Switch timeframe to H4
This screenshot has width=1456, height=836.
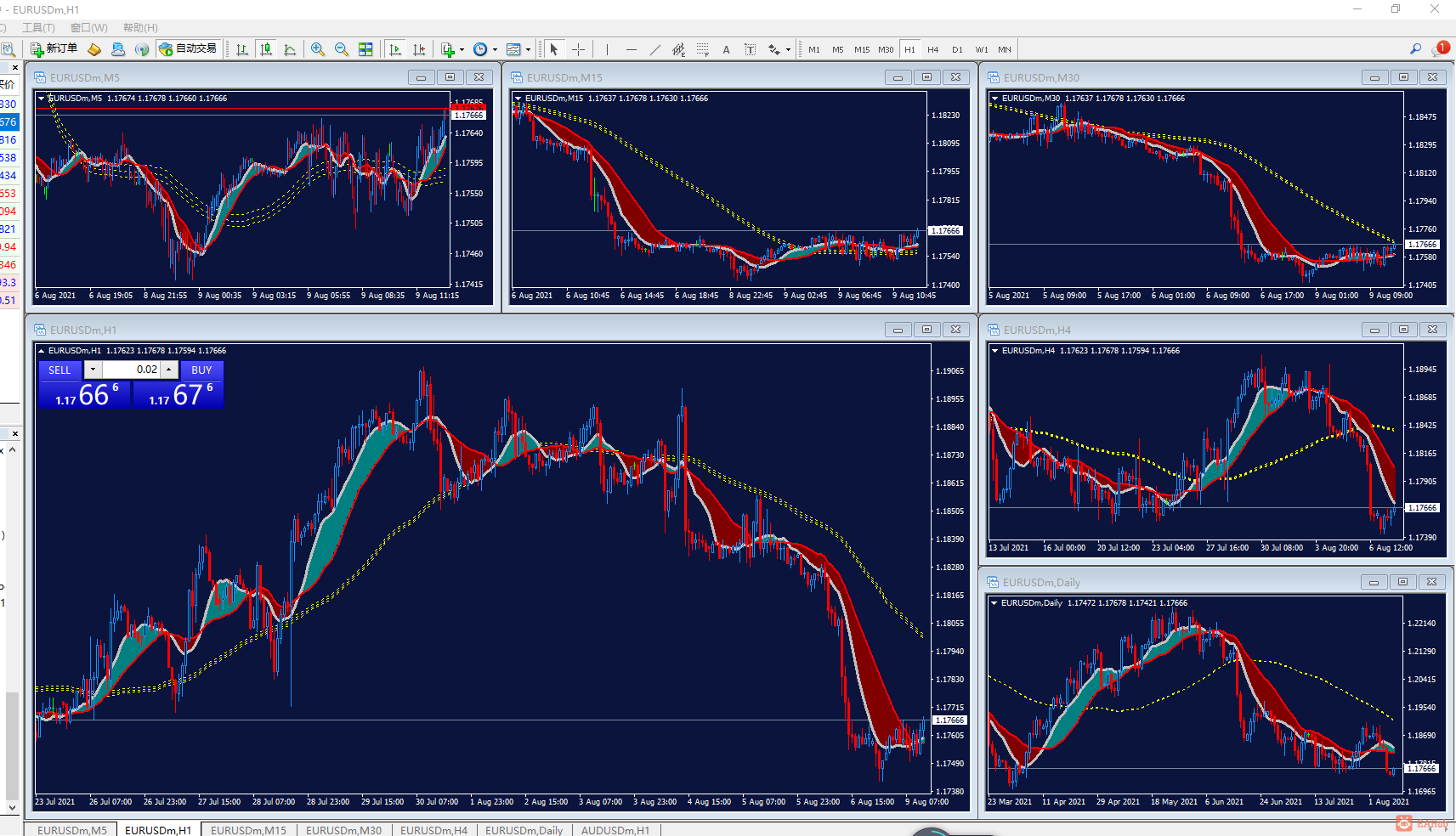[x=933, y=49]
